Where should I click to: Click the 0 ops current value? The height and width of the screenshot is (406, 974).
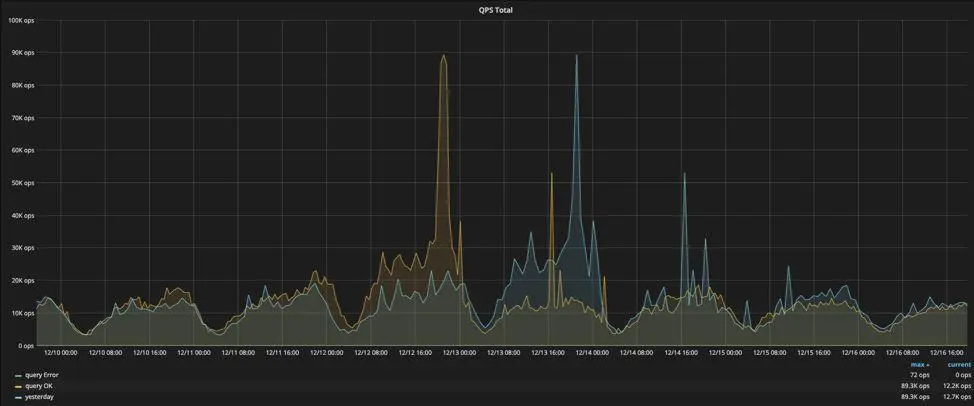[x=962, y=375]
